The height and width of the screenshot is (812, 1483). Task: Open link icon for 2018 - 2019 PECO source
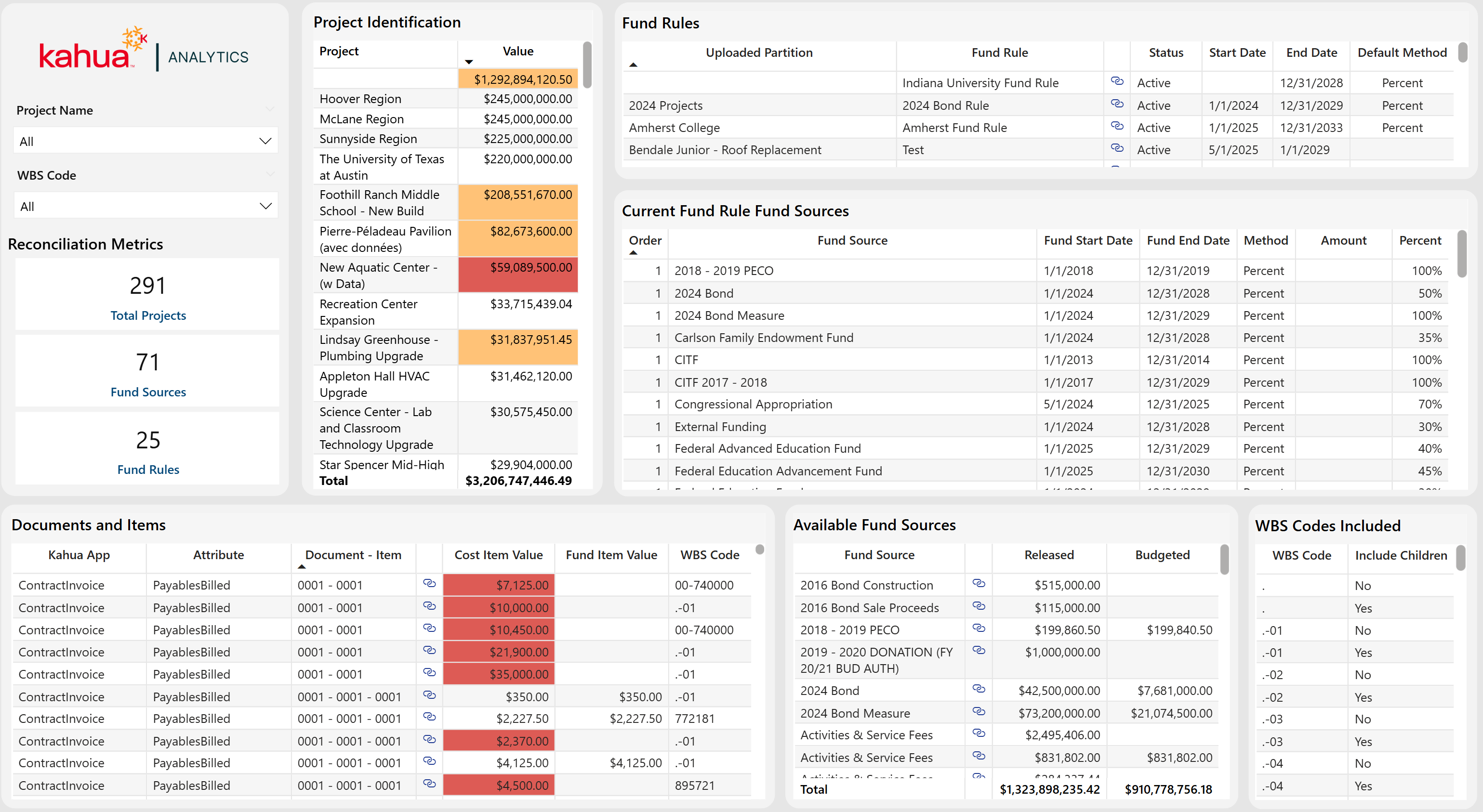pyautogui.click(x=978, y=629)
